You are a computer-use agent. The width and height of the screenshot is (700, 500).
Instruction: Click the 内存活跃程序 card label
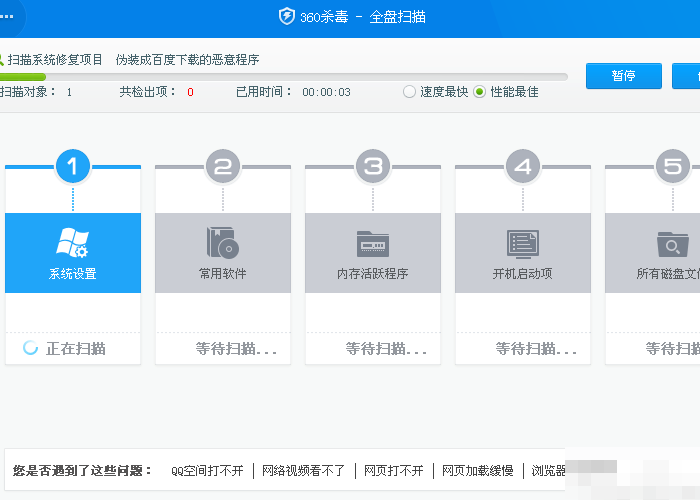click(373, 274)
